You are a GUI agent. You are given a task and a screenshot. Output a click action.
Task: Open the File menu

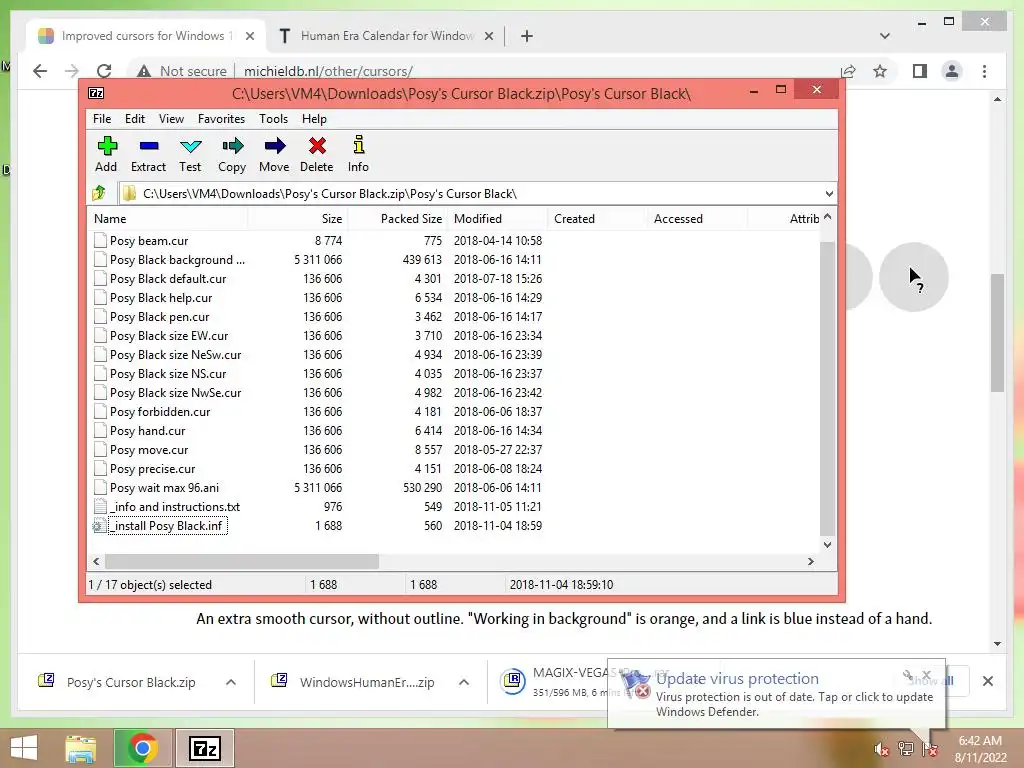pos(102,119)
